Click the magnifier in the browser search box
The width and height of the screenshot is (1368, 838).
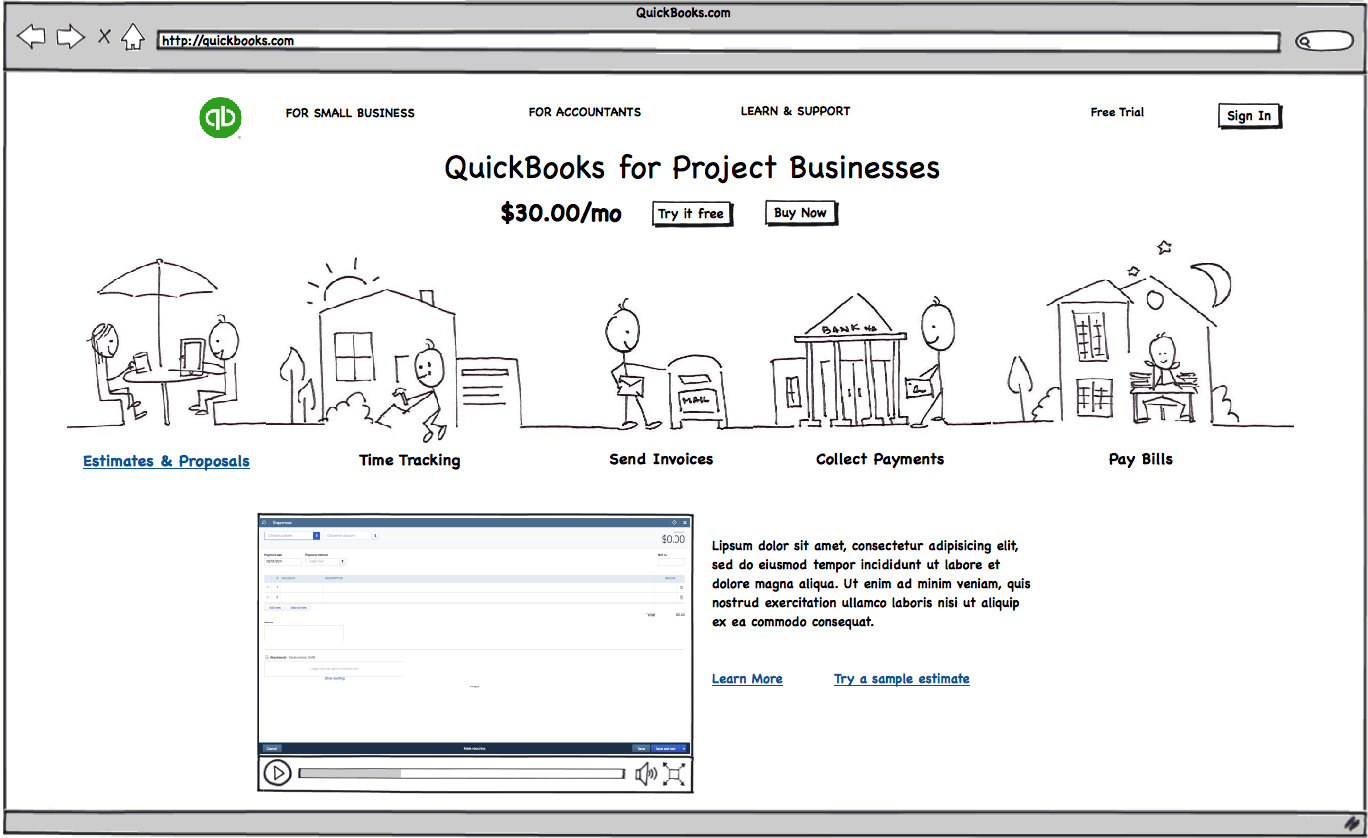tap(1304, 42)
